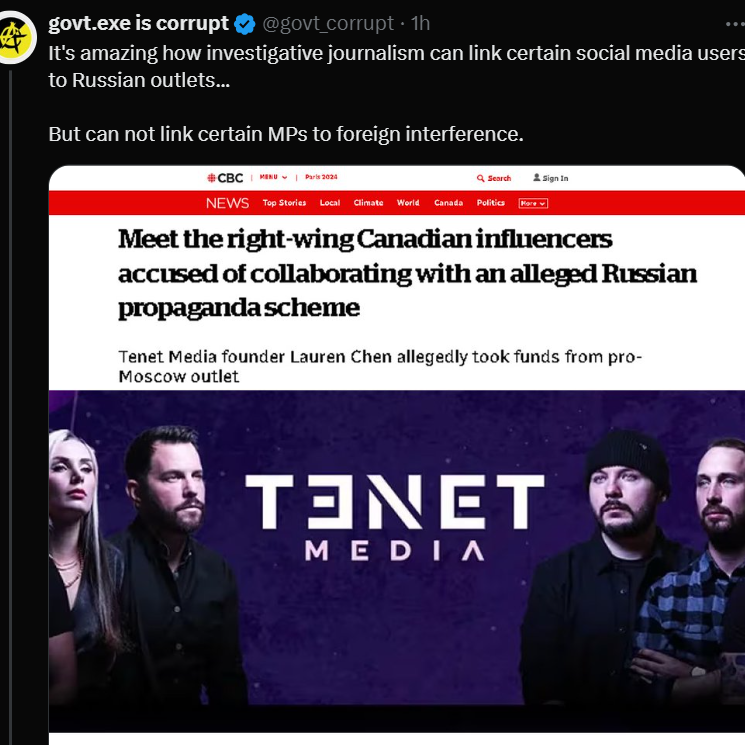Image resolution: width=745 pixels, height=745 pixels.
Task: Select the Politics section
Action: (x=491, y=203)
